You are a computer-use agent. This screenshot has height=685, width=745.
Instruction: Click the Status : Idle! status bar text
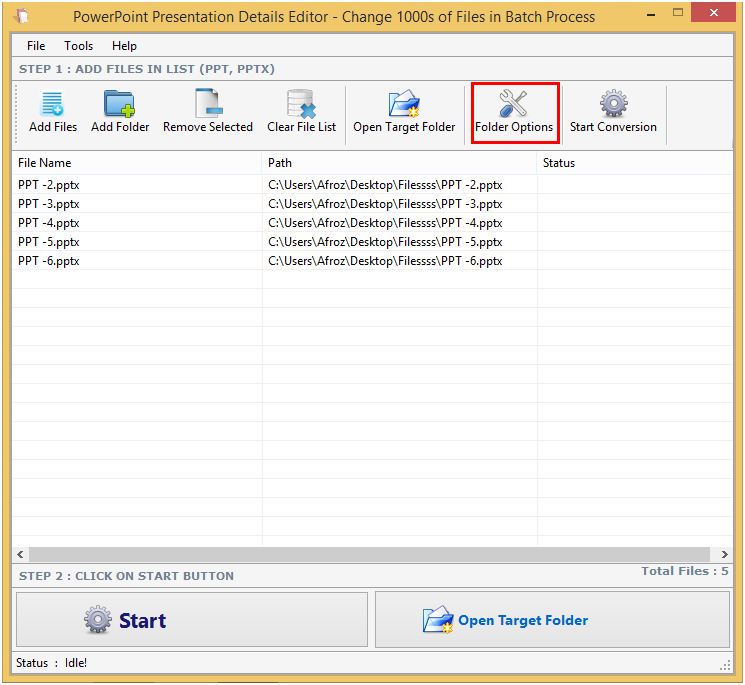point(51,663)
